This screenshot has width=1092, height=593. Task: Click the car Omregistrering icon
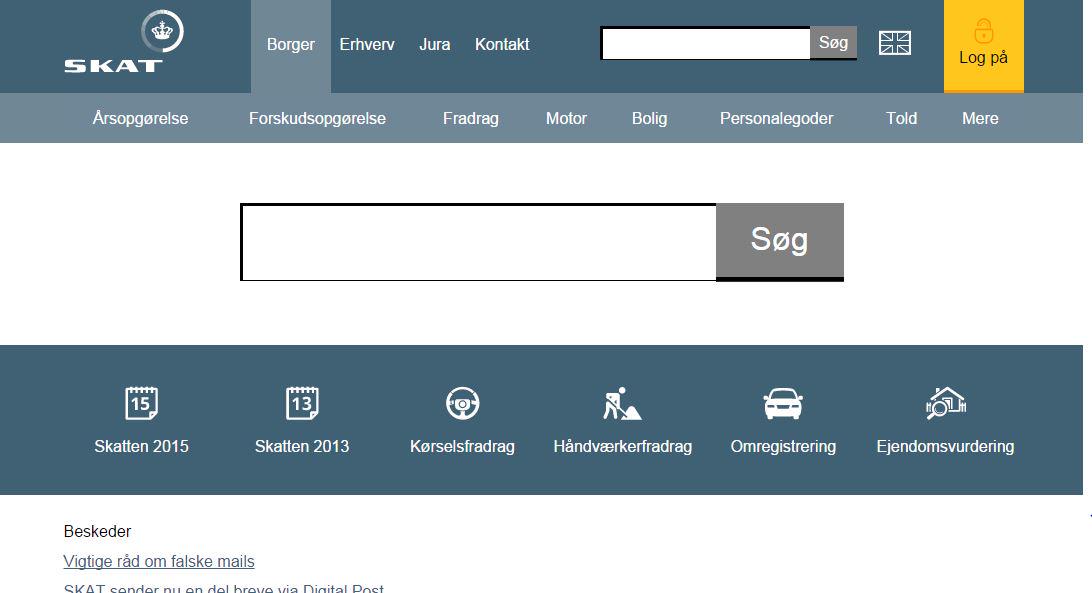(783, 403)
